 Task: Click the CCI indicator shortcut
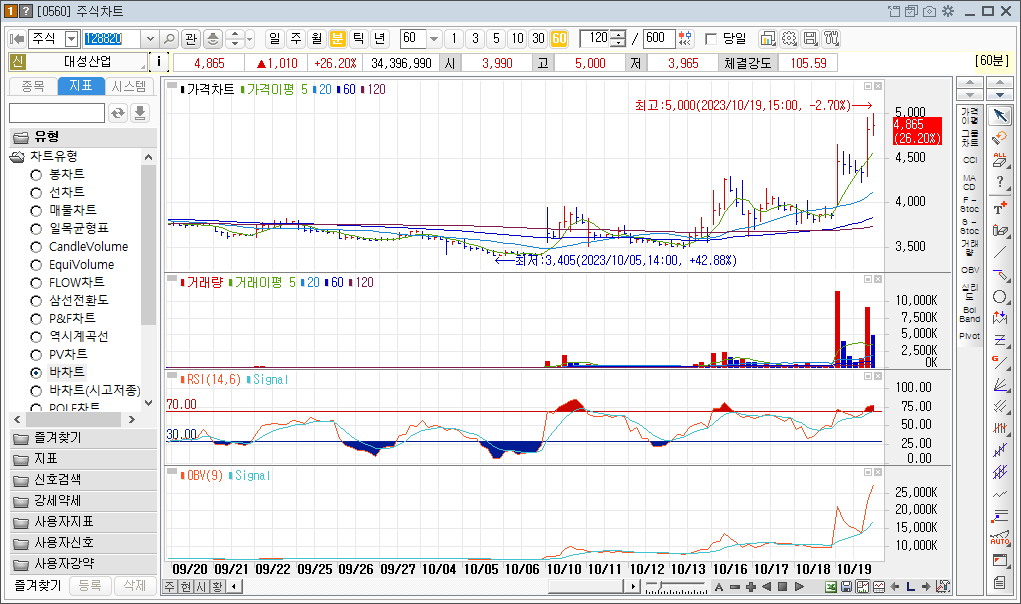[x=970, y=159]
